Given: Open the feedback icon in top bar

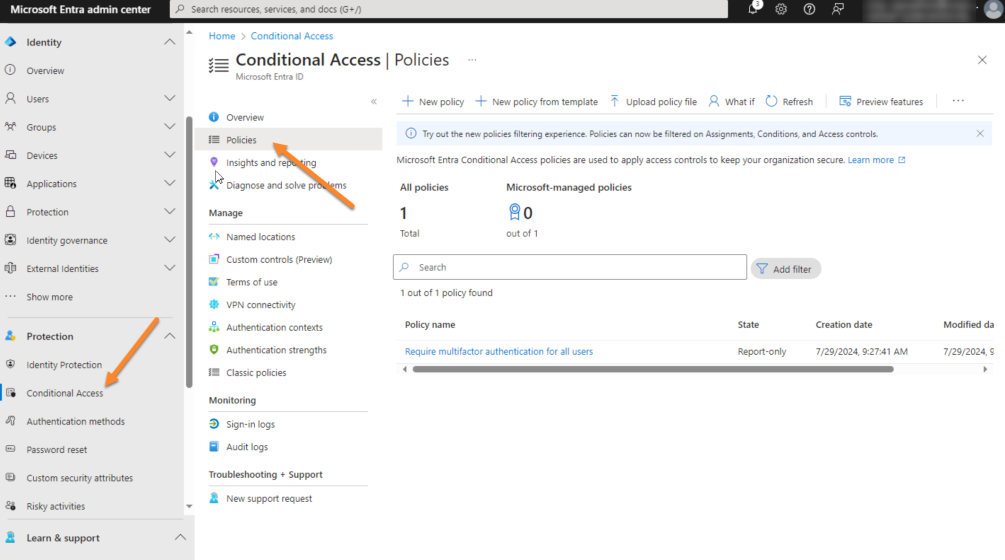Looking at the screenshot, I should (x=837, y=9).
